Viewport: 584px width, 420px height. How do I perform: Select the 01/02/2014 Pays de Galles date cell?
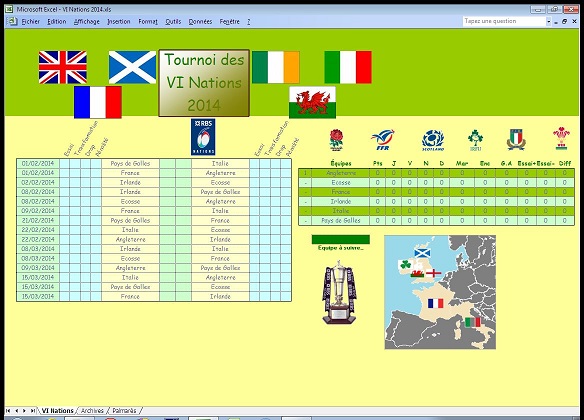pyautogui.click(x=38, y=163)
